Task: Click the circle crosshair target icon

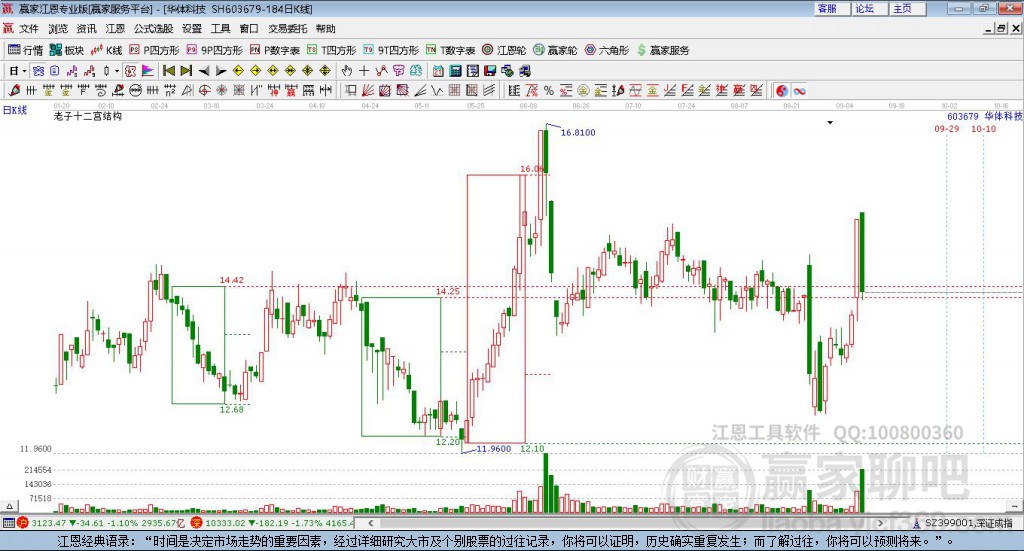Action: 204,91
